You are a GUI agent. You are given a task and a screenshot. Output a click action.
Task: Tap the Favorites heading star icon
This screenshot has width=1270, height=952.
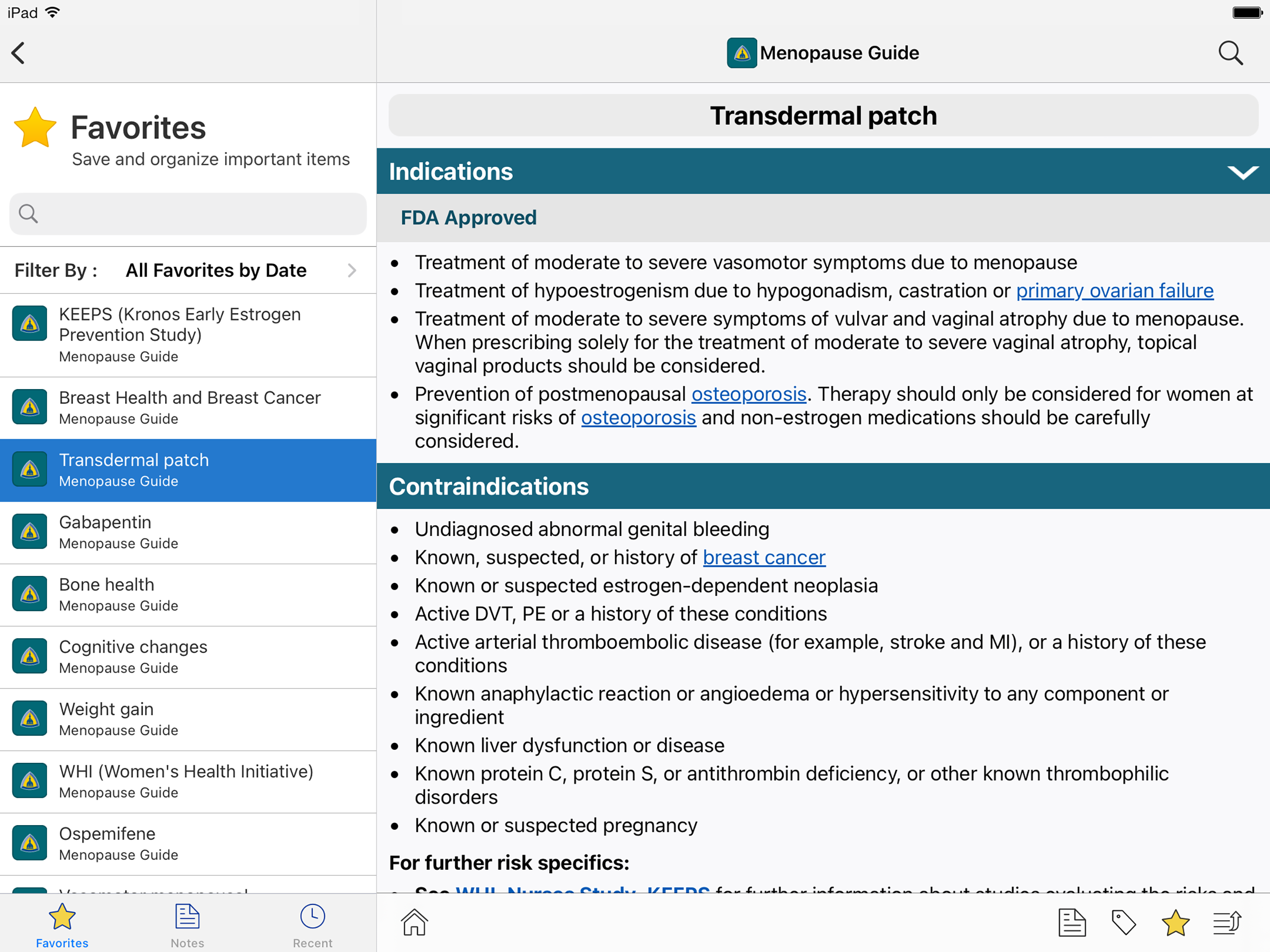coord(35,127)
